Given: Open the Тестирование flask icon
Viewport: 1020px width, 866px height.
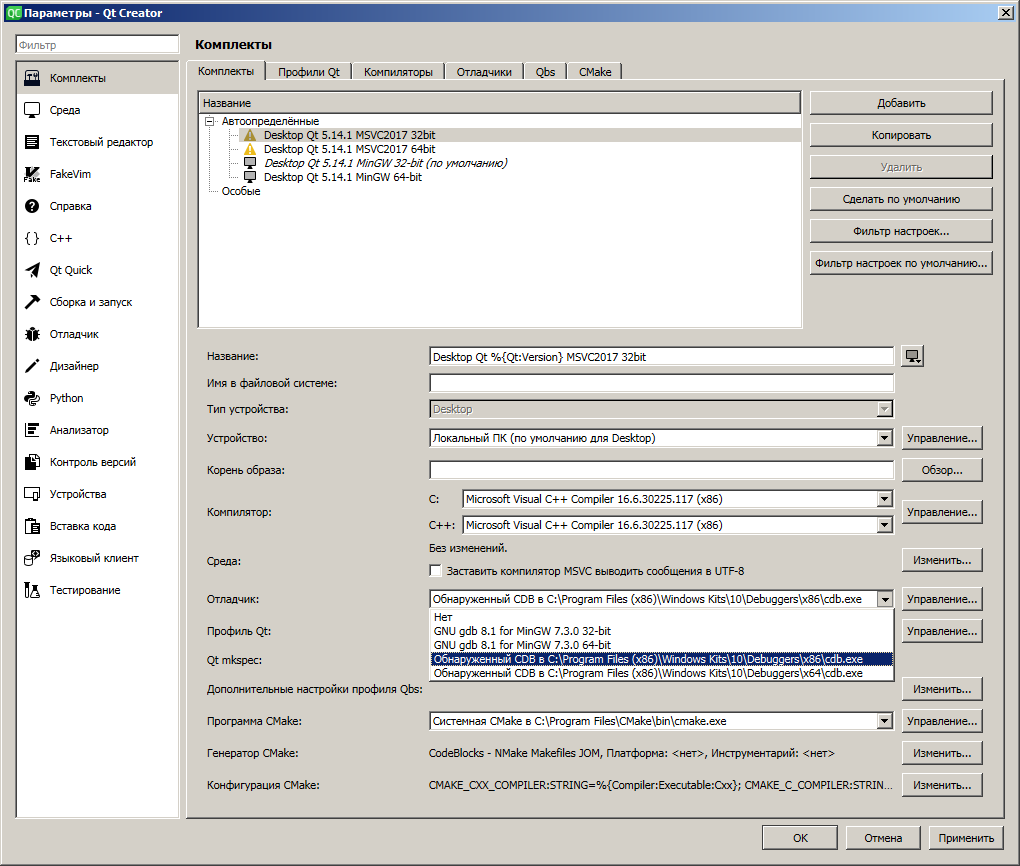Looking at the screenshot, I should [x=32, y=590].
